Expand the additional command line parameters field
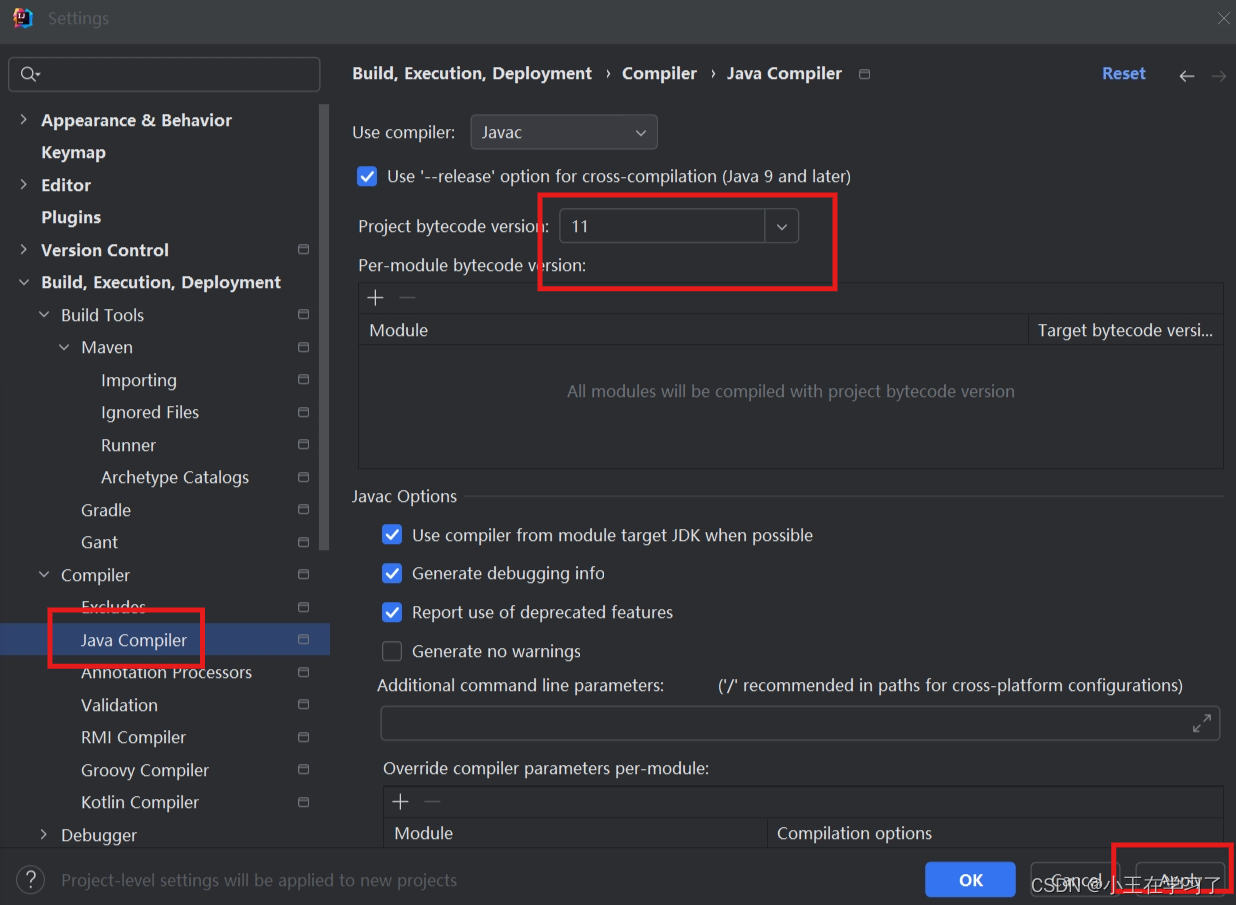Screen dimensions: 1236x905 1202,724
